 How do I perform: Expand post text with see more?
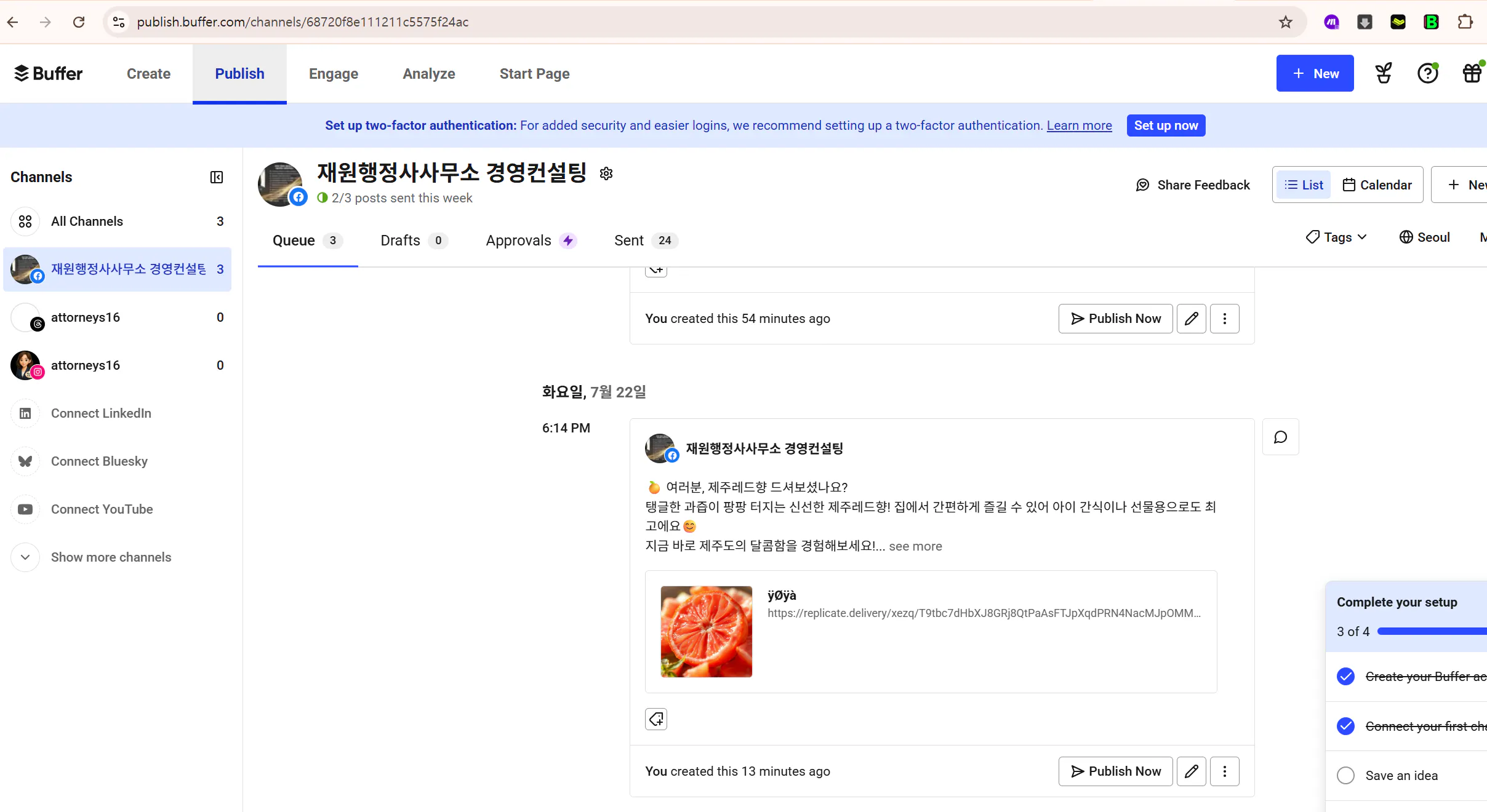(x=915, y=546)
